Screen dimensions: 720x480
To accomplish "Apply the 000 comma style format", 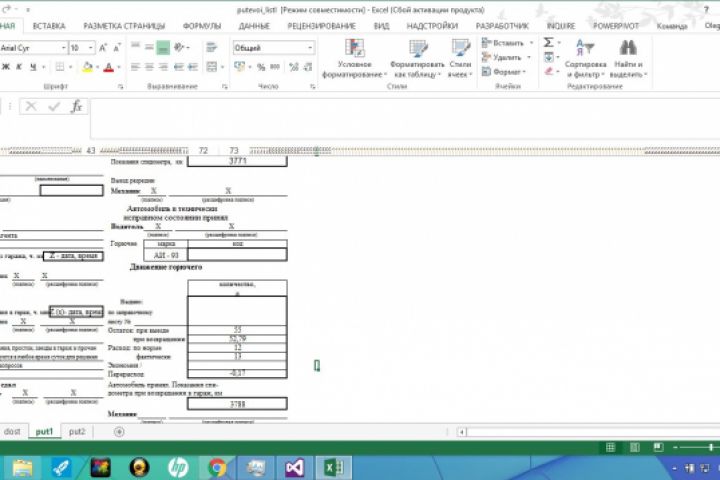I will tap(275, 67).
